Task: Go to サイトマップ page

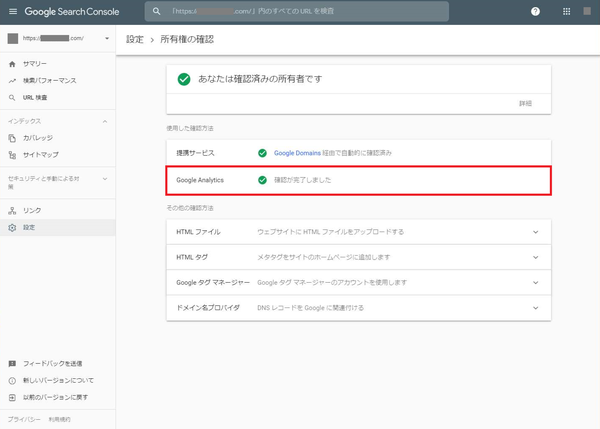Action: (40, 154)
